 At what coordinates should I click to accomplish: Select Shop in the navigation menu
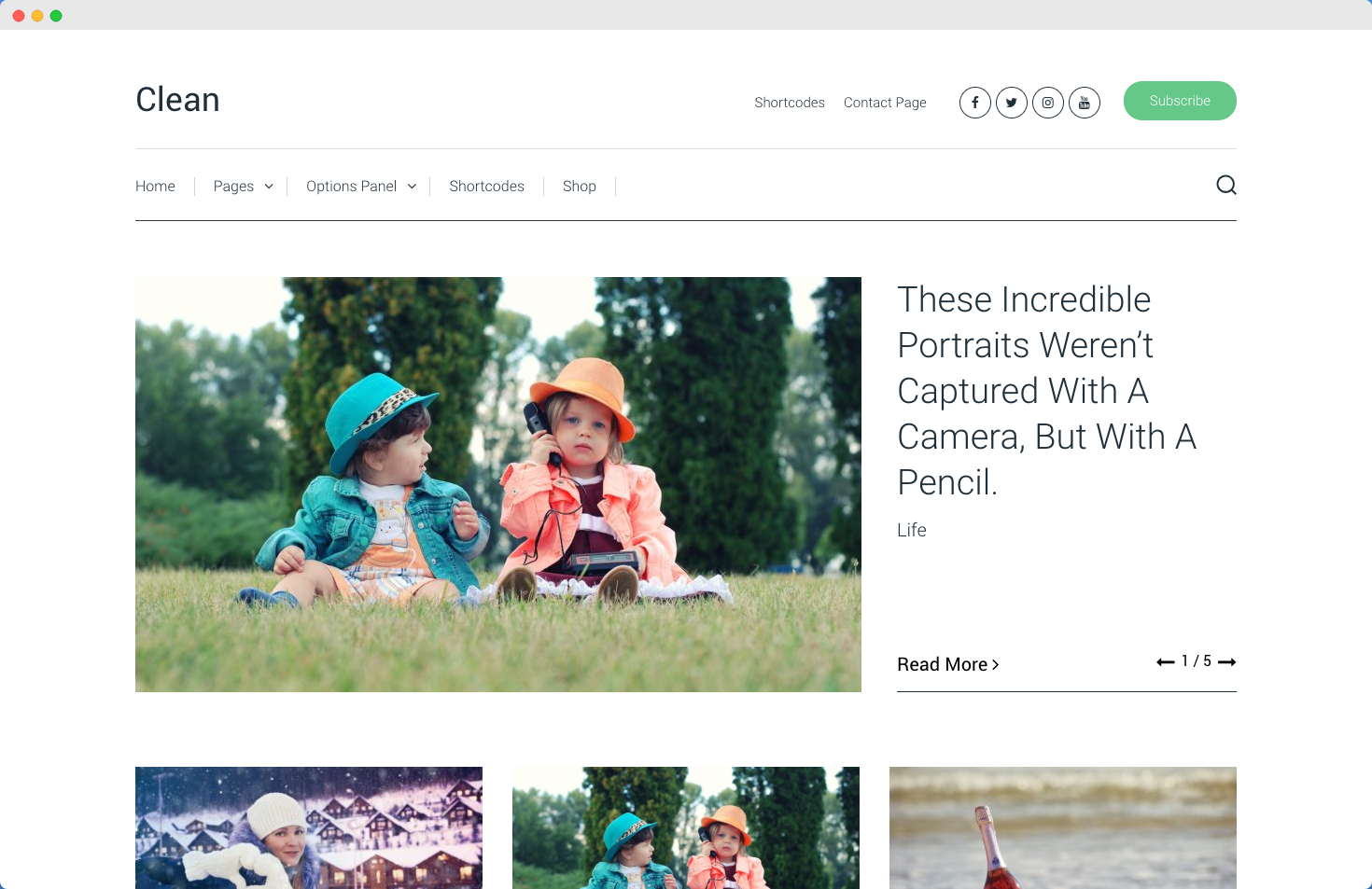(x=579, y=187)
